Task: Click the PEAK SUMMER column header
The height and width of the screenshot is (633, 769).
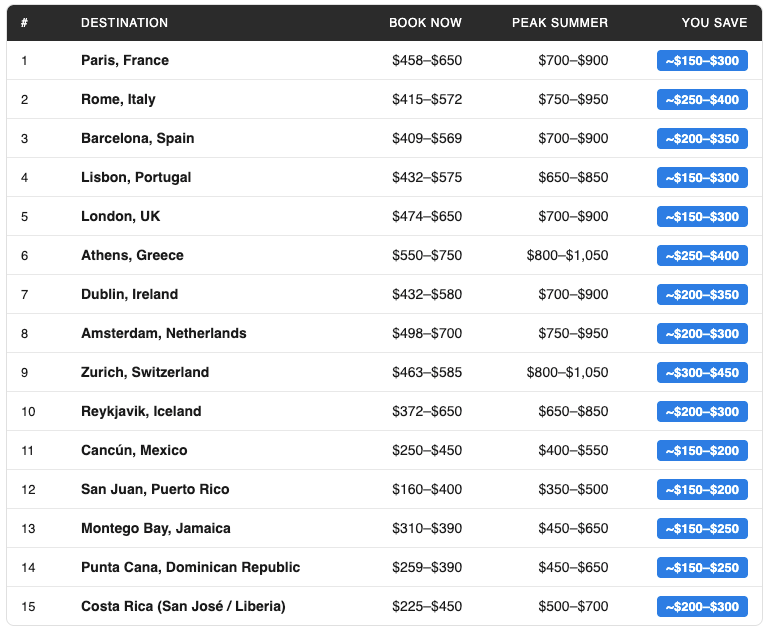Action: 559,22
